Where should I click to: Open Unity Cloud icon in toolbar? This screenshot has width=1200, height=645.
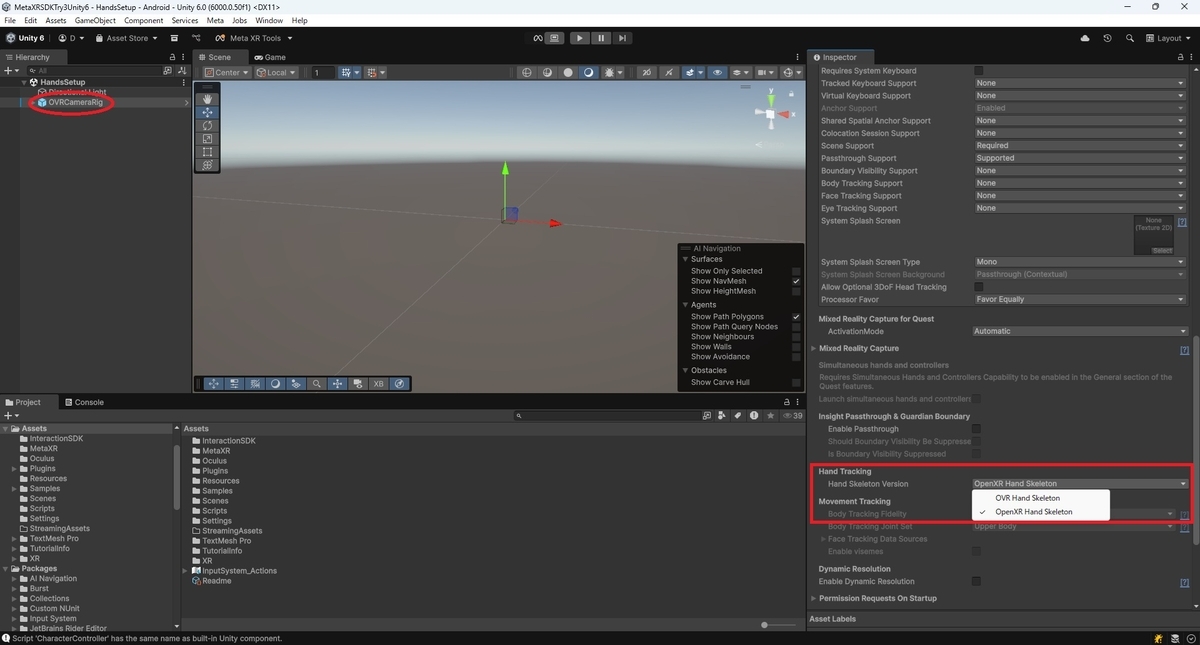[x=1086, y=38]
